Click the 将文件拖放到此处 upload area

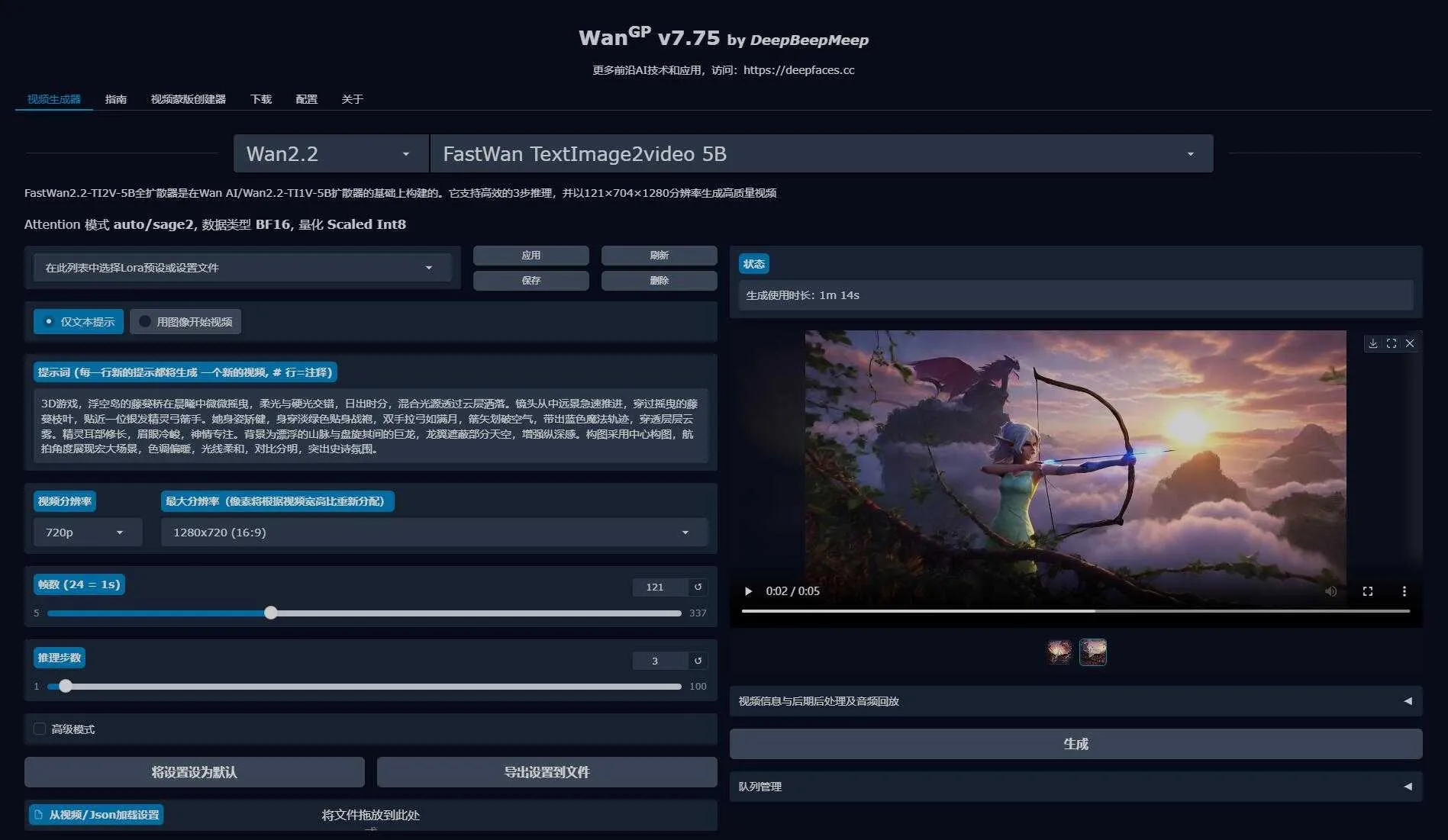(370, 815)
